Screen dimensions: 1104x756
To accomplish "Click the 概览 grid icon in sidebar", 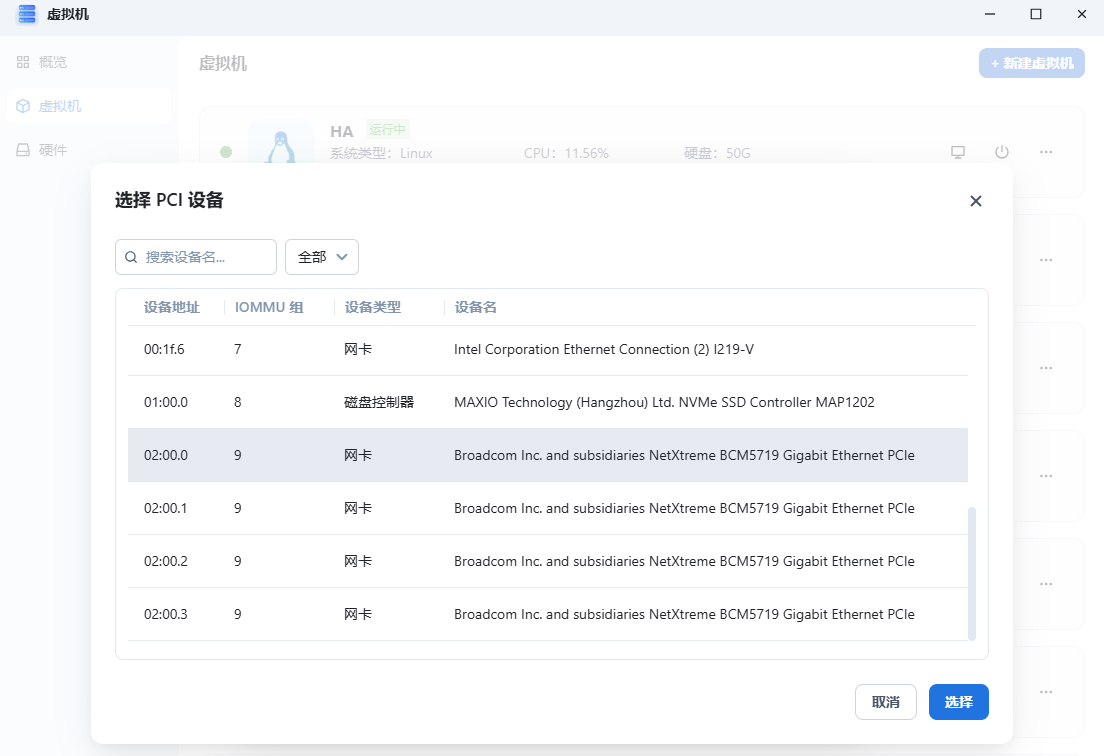I will tap(23, 63).
